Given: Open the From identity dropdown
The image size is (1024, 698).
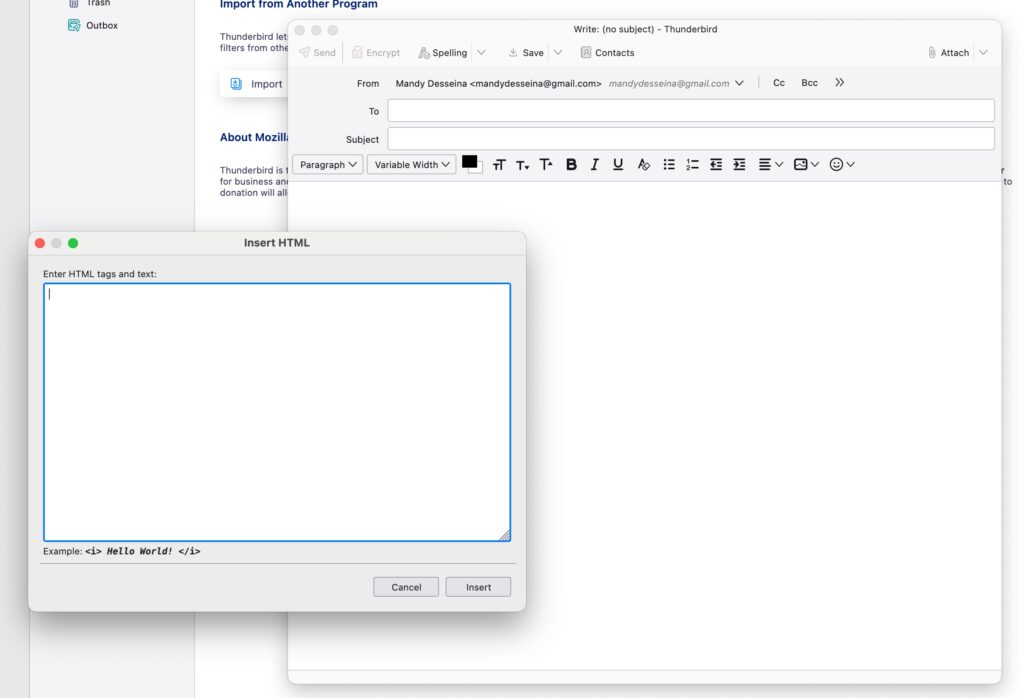Looking at the screenshot, I should tap(739, 83).
